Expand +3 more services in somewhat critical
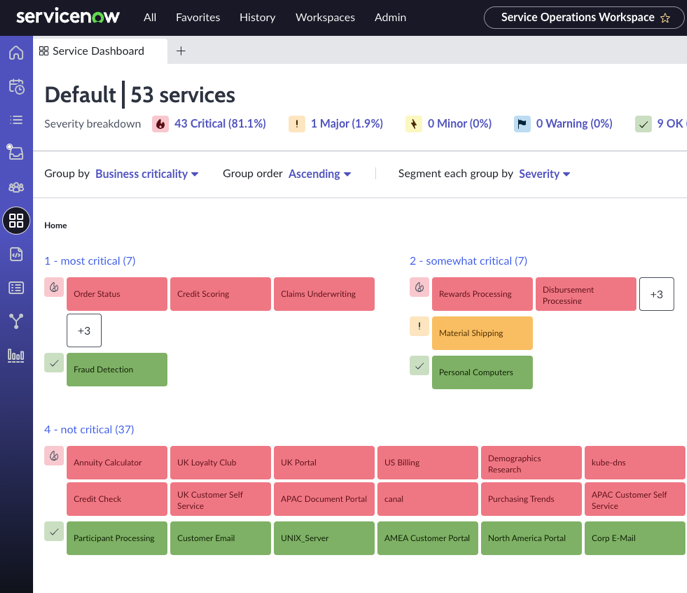687x593 pixels. point(656,294)
